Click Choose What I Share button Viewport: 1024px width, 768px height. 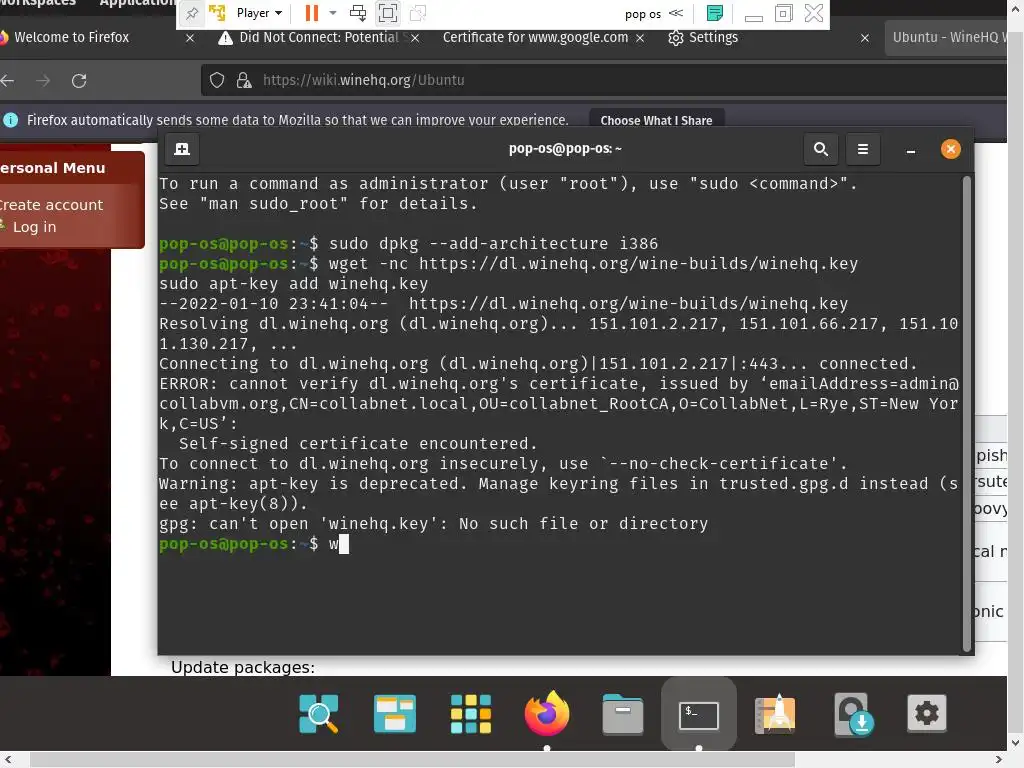click(x=656, y=120)
